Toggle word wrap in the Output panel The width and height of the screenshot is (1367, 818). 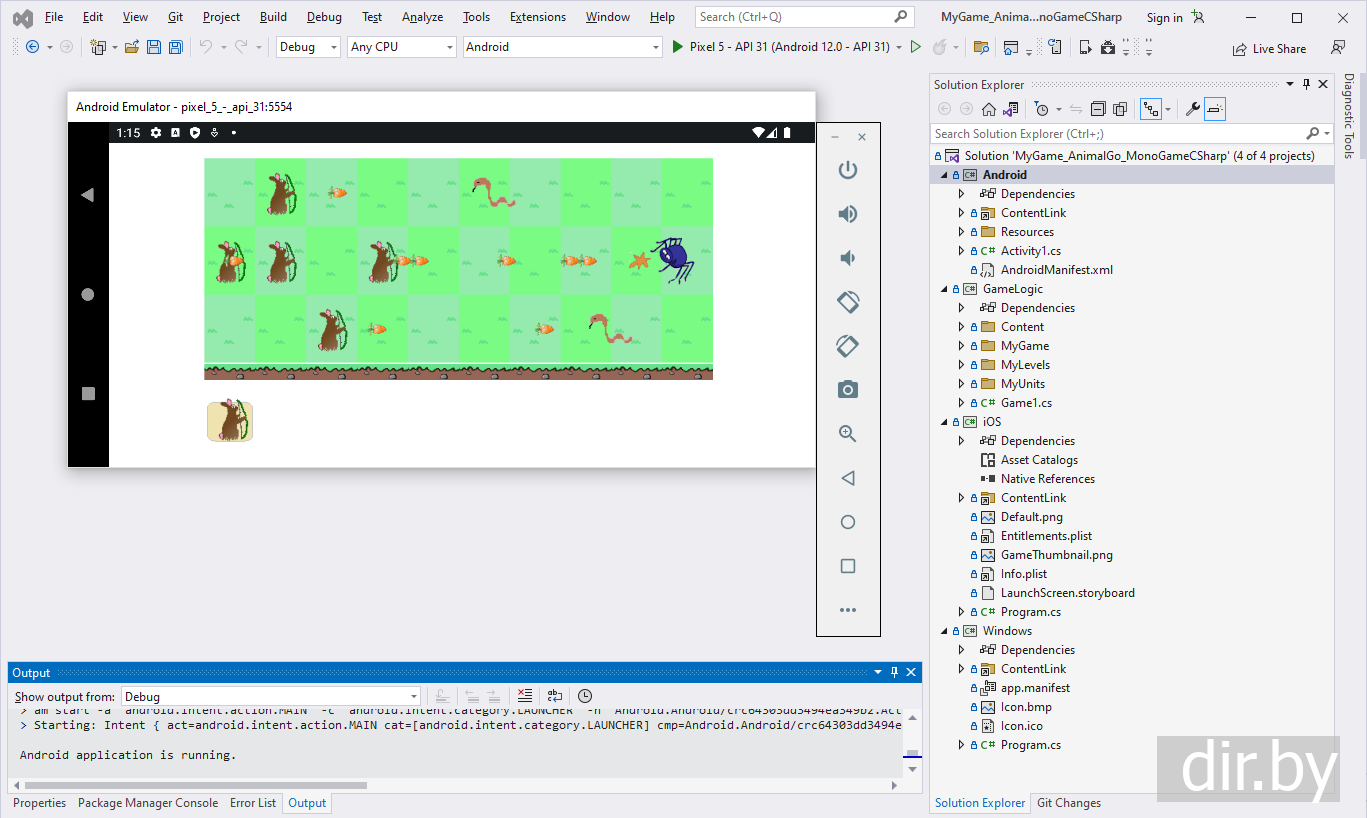coord(555,696)
